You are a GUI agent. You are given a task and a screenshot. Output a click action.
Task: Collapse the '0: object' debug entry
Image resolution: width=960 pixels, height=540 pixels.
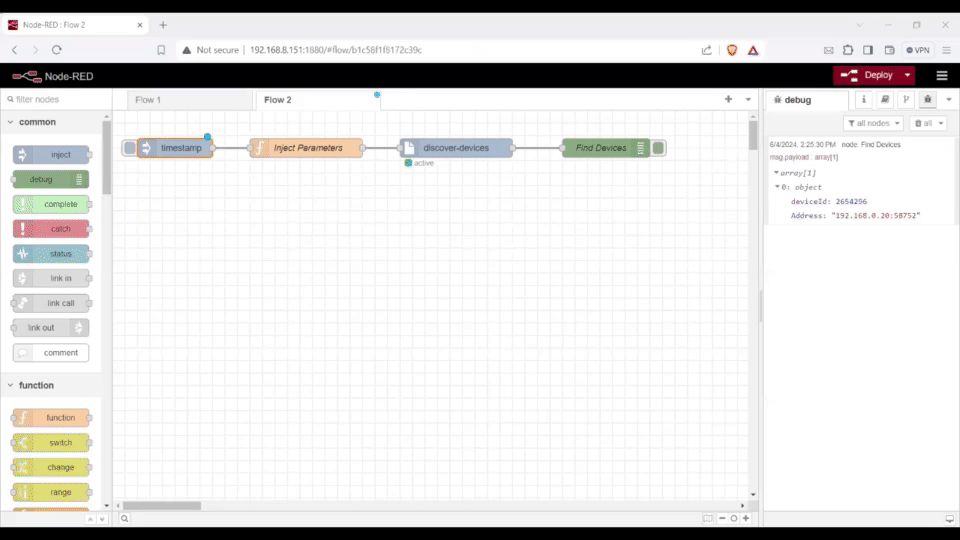[x=778, y=187]
